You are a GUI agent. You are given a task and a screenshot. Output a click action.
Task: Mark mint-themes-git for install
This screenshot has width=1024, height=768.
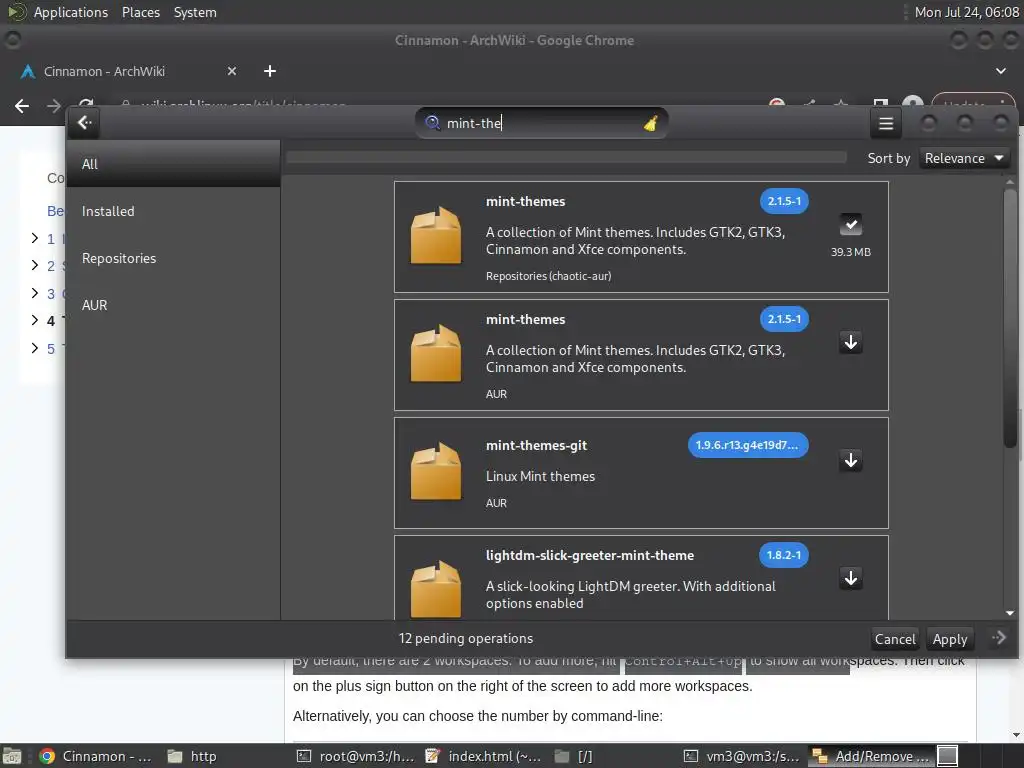tap(850, 460)
